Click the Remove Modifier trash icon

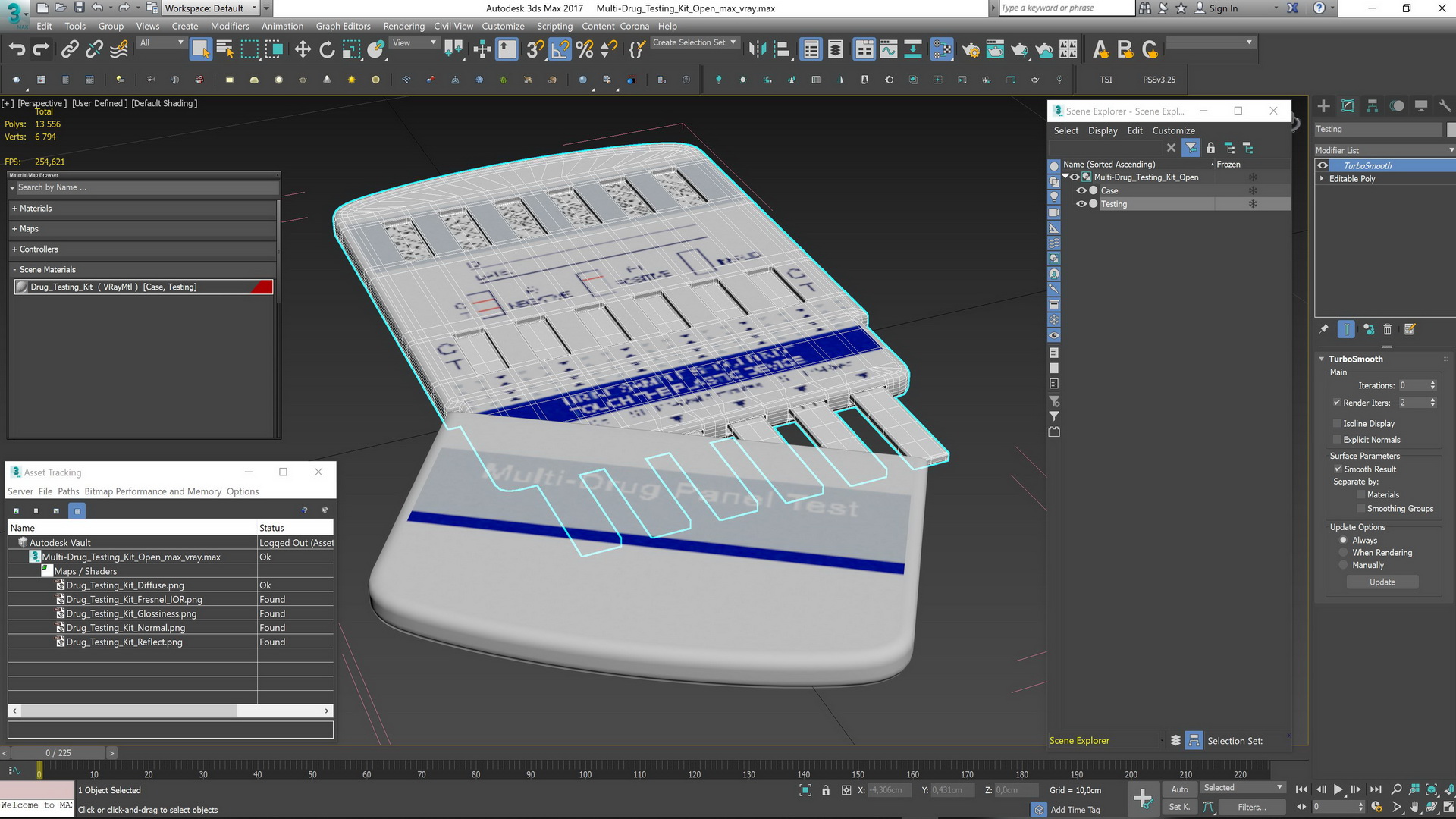pyautogui.click(x=1388, y=329)
